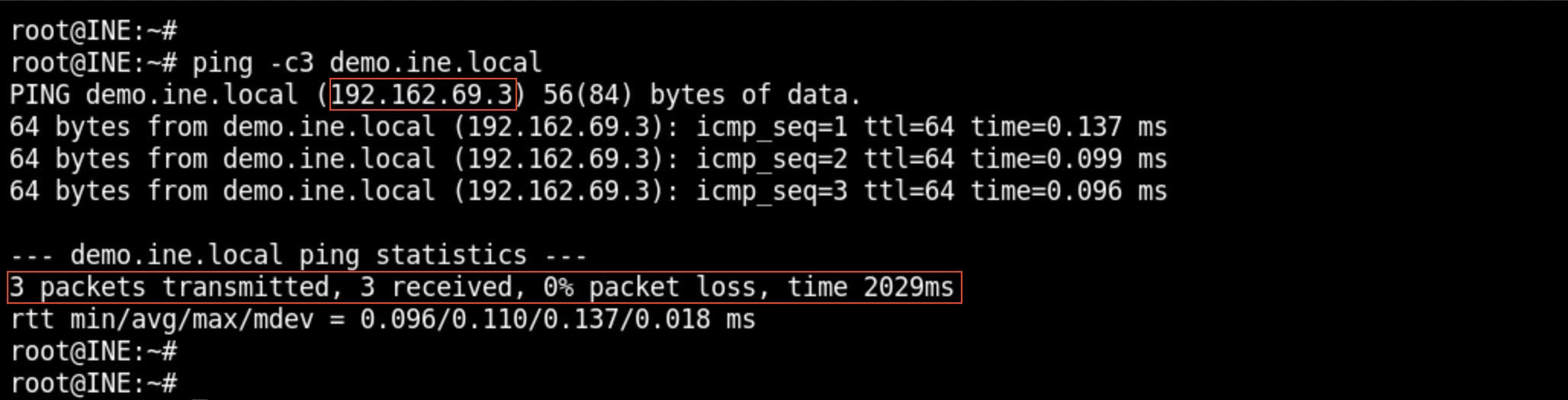Click the time=0.096 ms value
This screenshot has width=1568, height=400.
(x=1068, y=191)
